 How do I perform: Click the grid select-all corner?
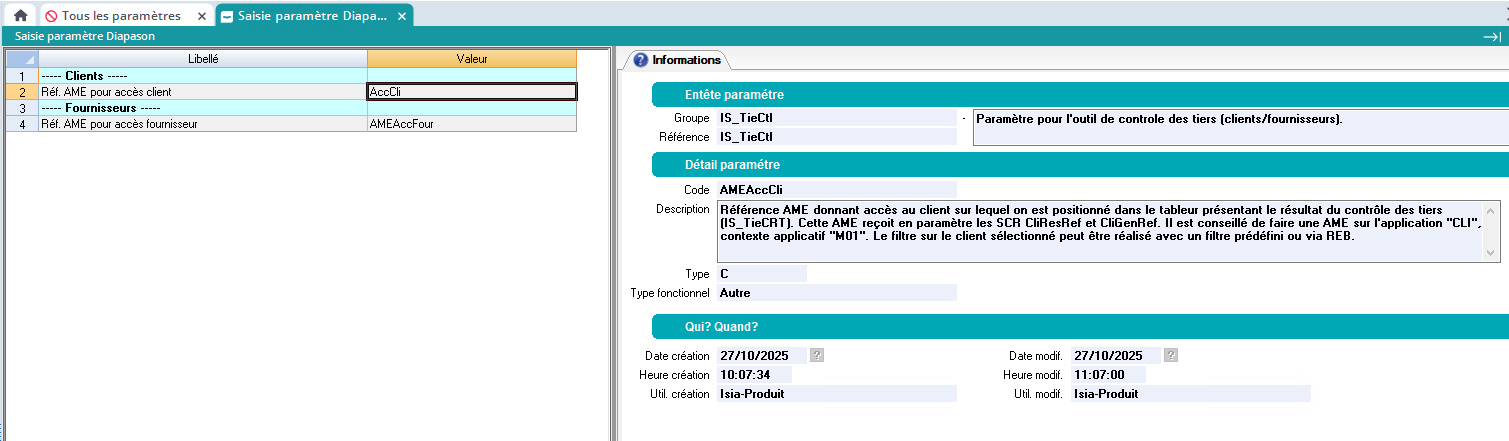coord(21,59)
